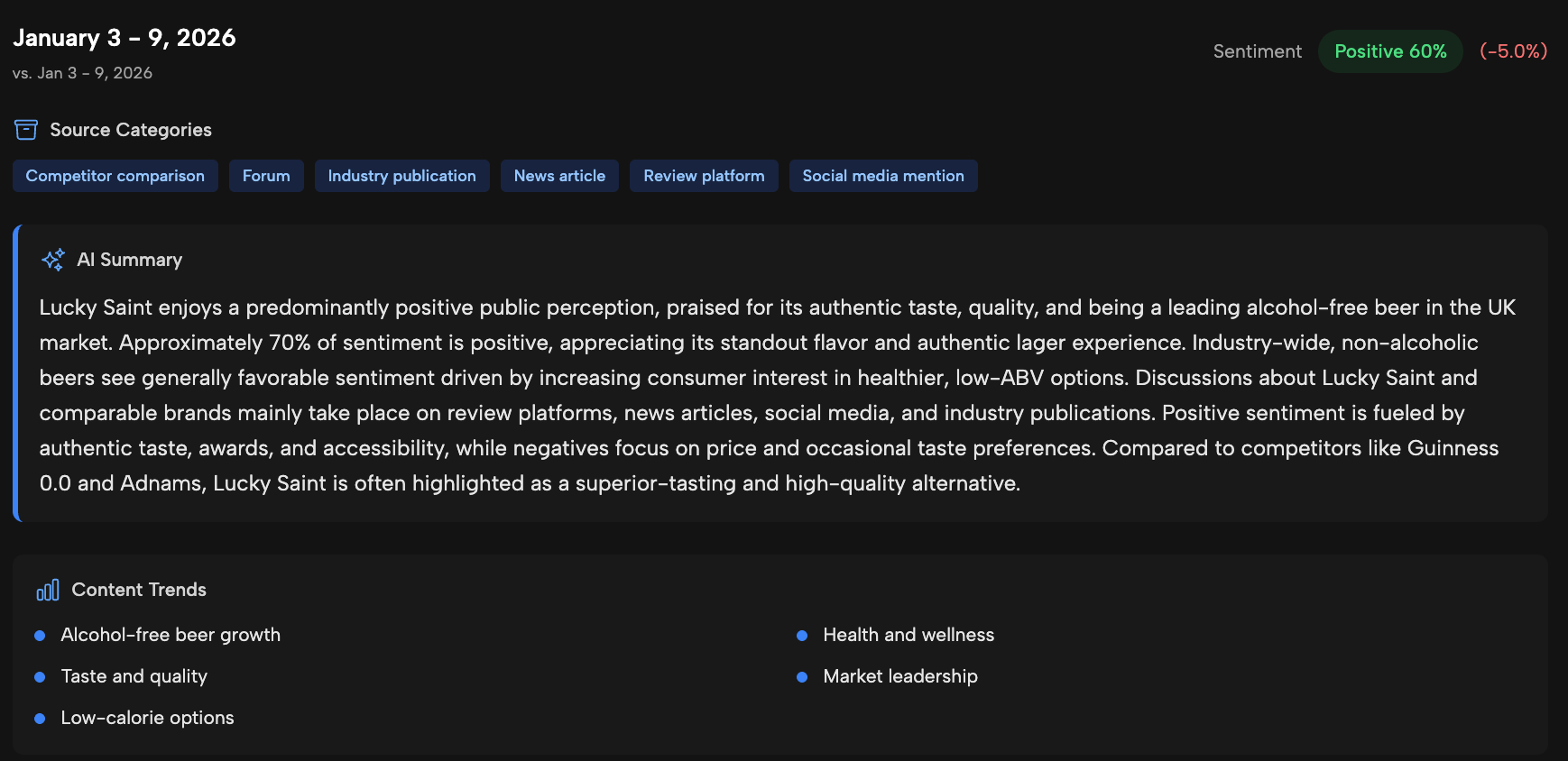The image size is (1568, 761).
Task: Click the 'Health and wellness' trend
Action: pos(909,635)
